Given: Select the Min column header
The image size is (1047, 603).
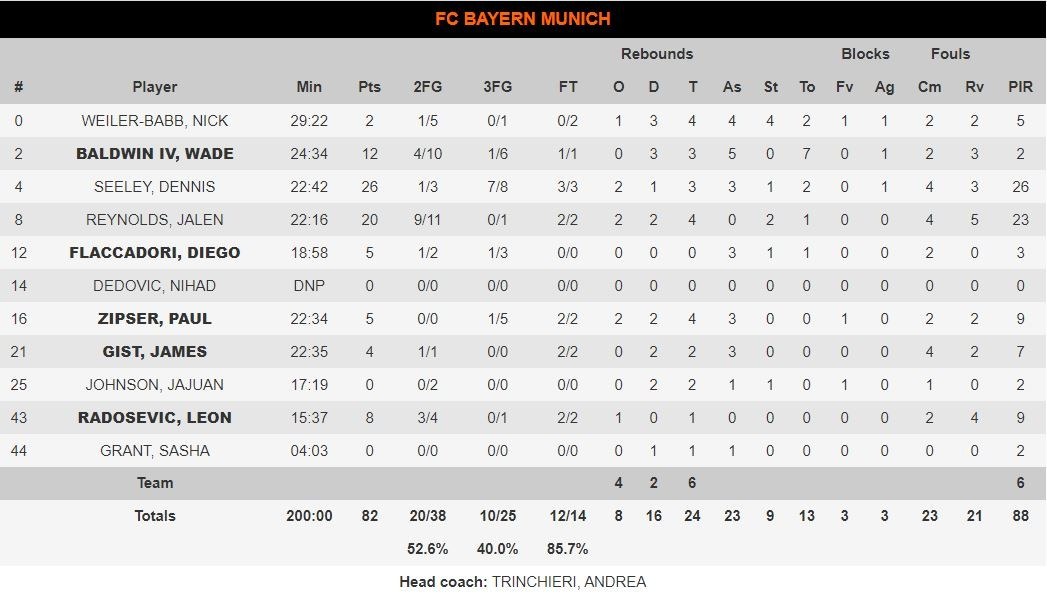Looking at the screenshot, I should pos(310,87).
